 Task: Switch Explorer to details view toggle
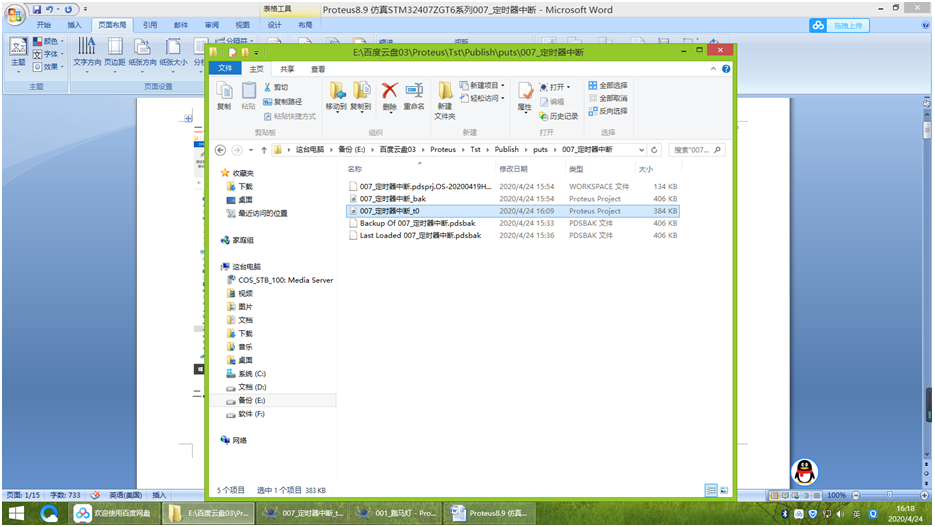tap(711, 490)
